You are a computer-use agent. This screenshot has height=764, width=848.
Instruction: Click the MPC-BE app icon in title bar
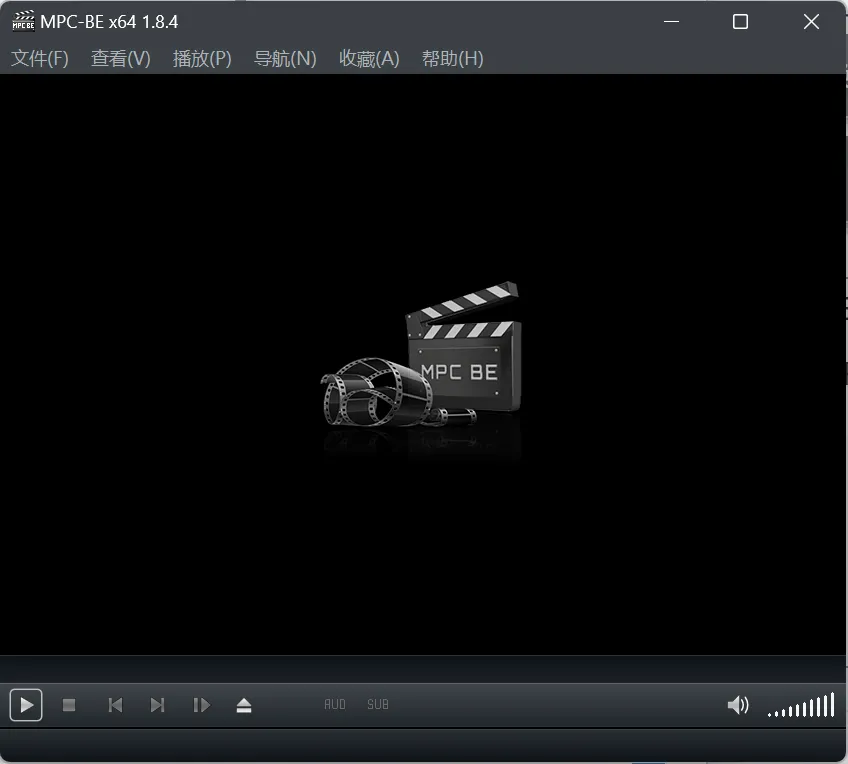[x=23, y=22]
